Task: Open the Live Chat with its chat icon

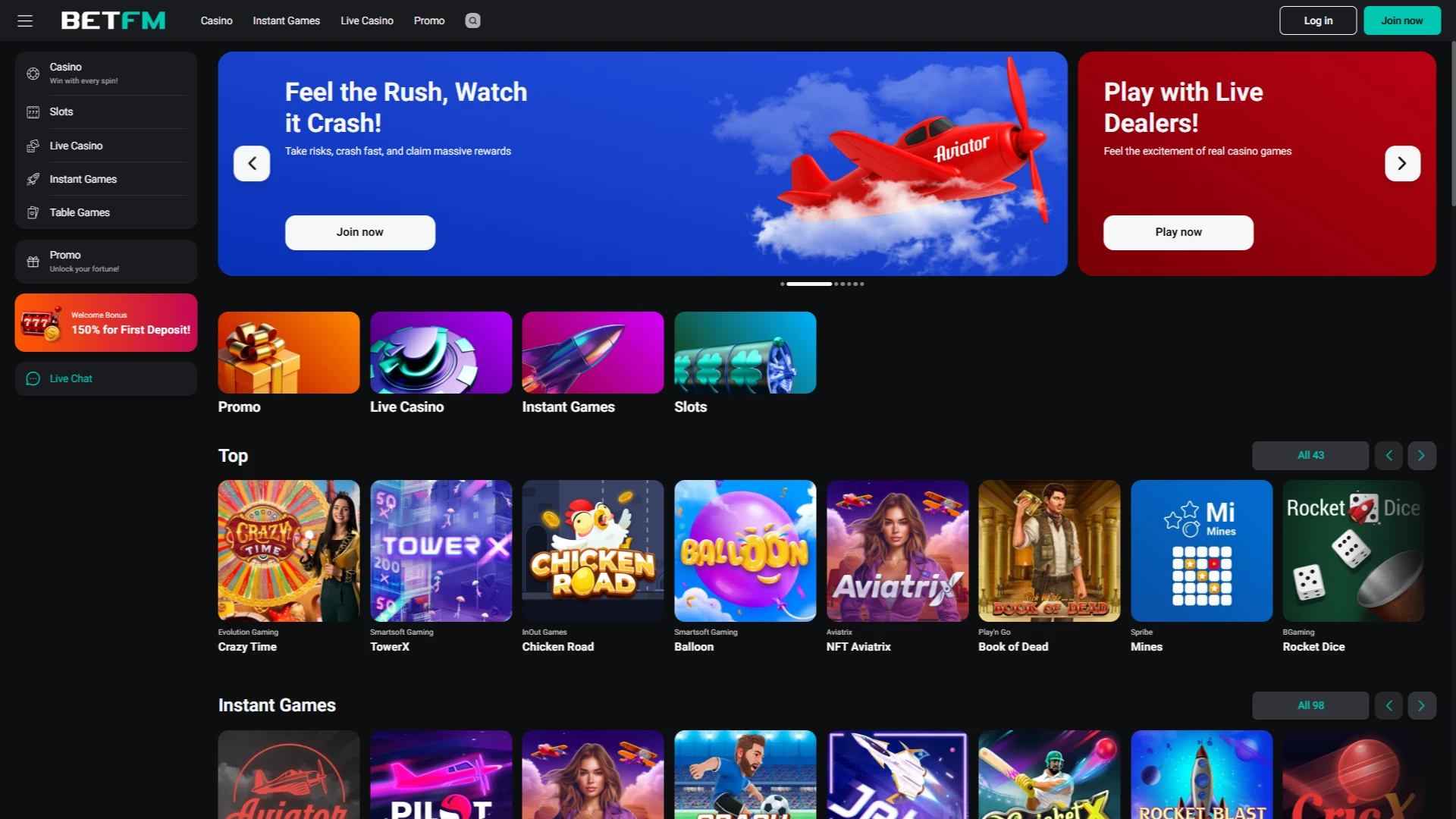Action: click(x=33, y=378)
